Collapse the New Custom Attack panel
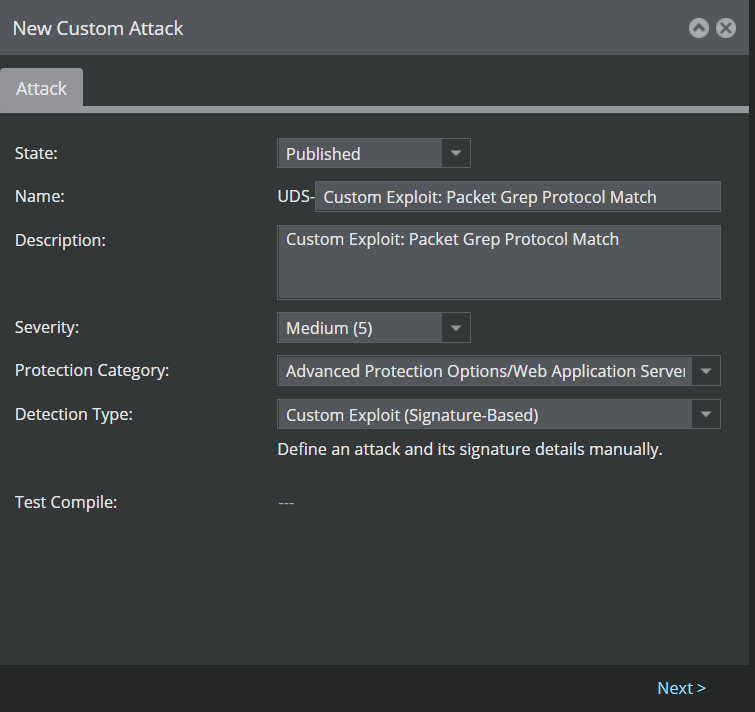Screen dimensions: 755x712 [698, 28]
